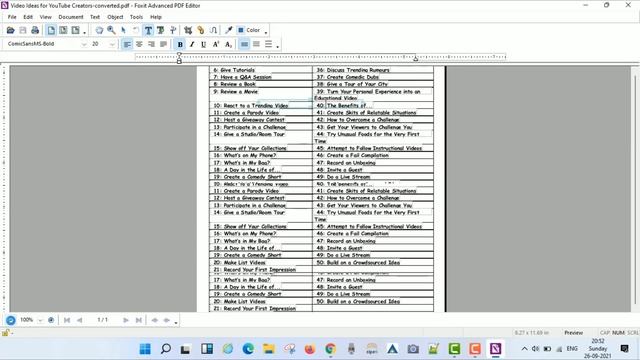Open the Help menu
The image size is (640, 360).
pos(156,17)
